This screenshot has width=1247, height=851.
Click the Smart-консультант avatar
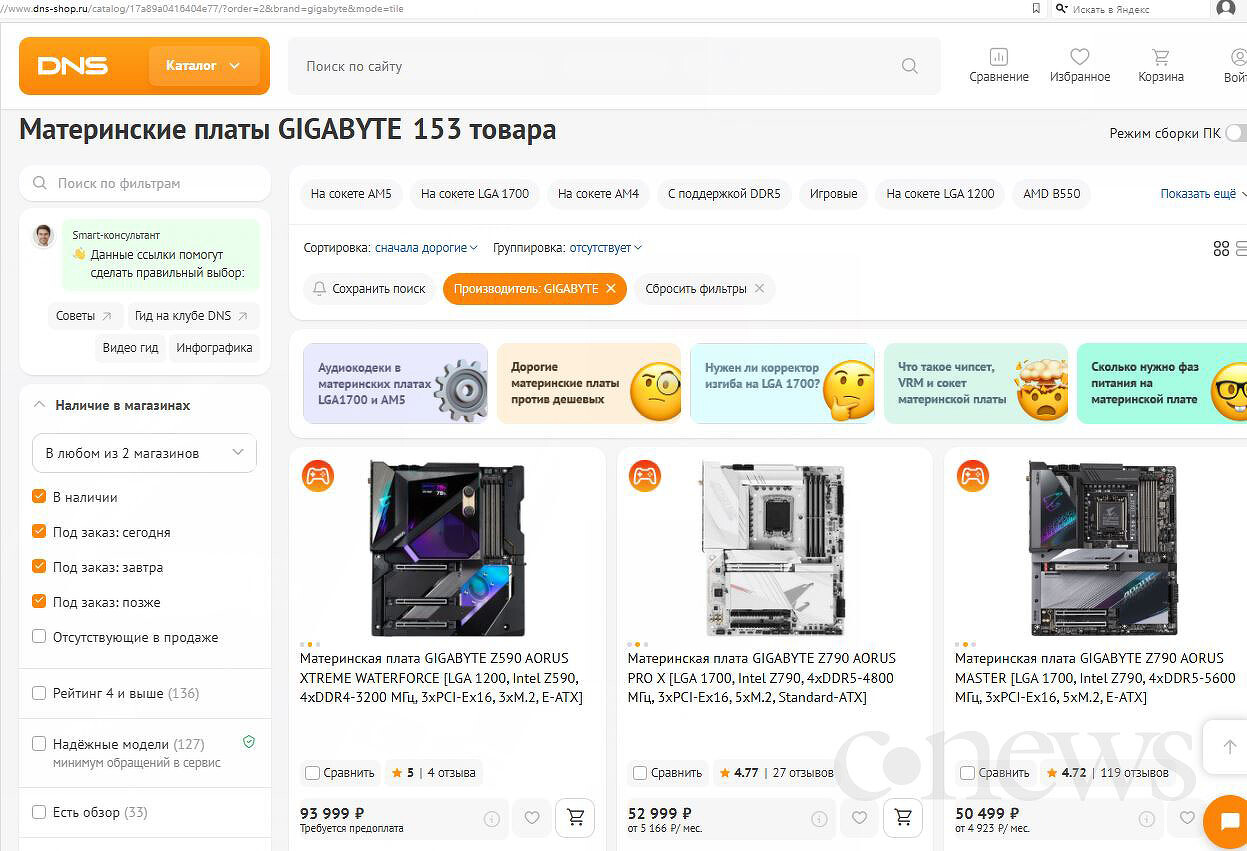43,236
